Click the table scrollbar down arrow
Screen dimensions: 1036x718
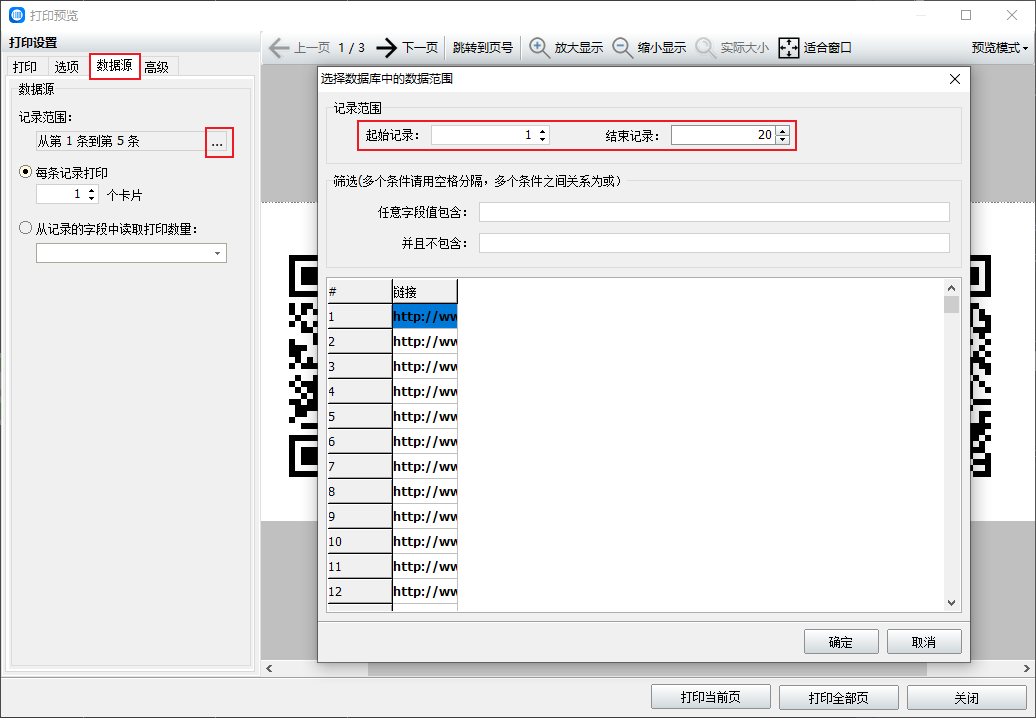951,602
